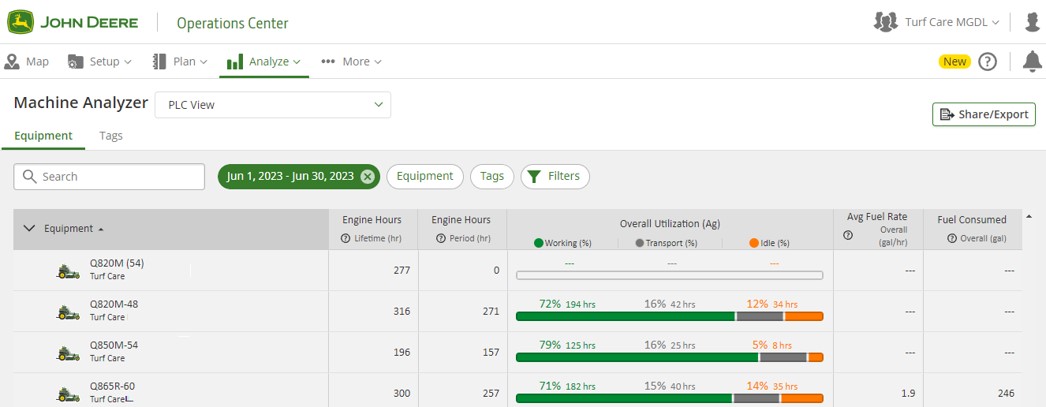The height and width of the screenshot is (407, 1046).
Task: Select the Q850M-54 equipment name
Action: 114,345
